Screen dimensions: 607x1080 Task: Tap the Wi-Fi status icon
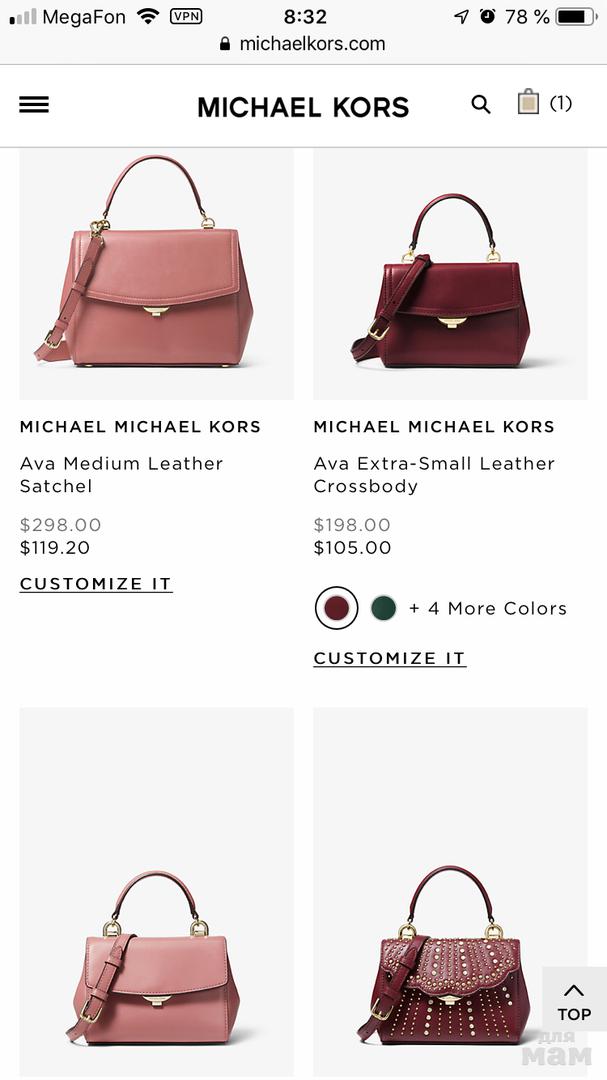tap(148, 16)
